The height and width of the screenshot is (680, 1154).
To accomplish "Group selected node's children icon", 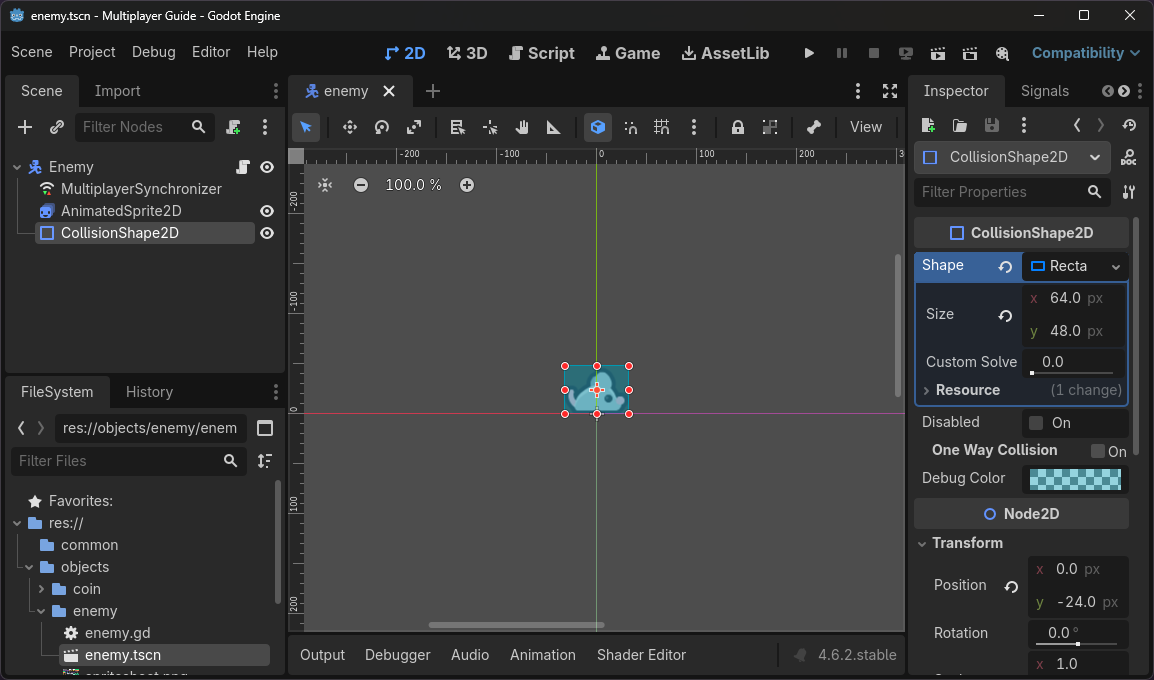I will click(770, 127).
